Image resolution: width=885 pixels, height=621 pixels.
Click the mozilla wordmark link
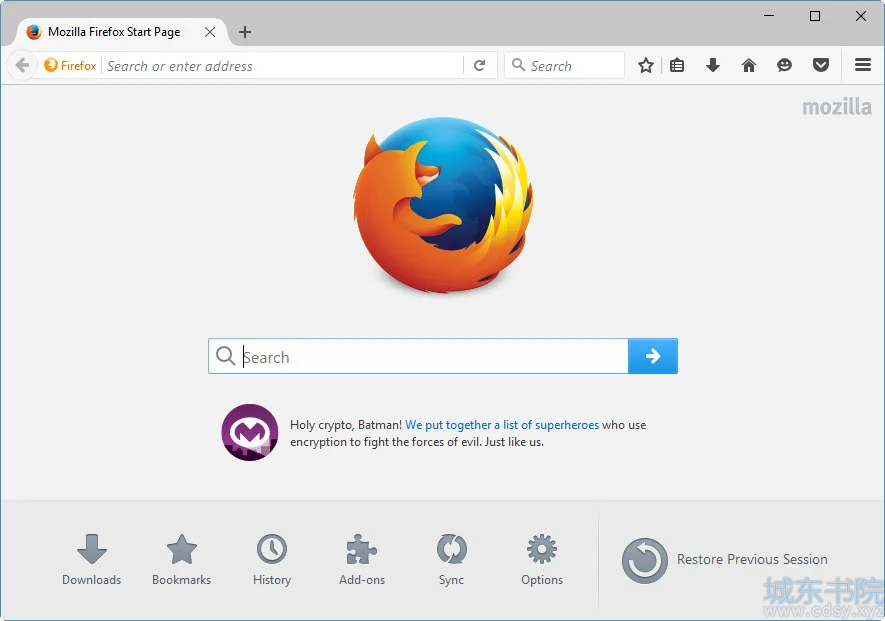coord(837,107)
